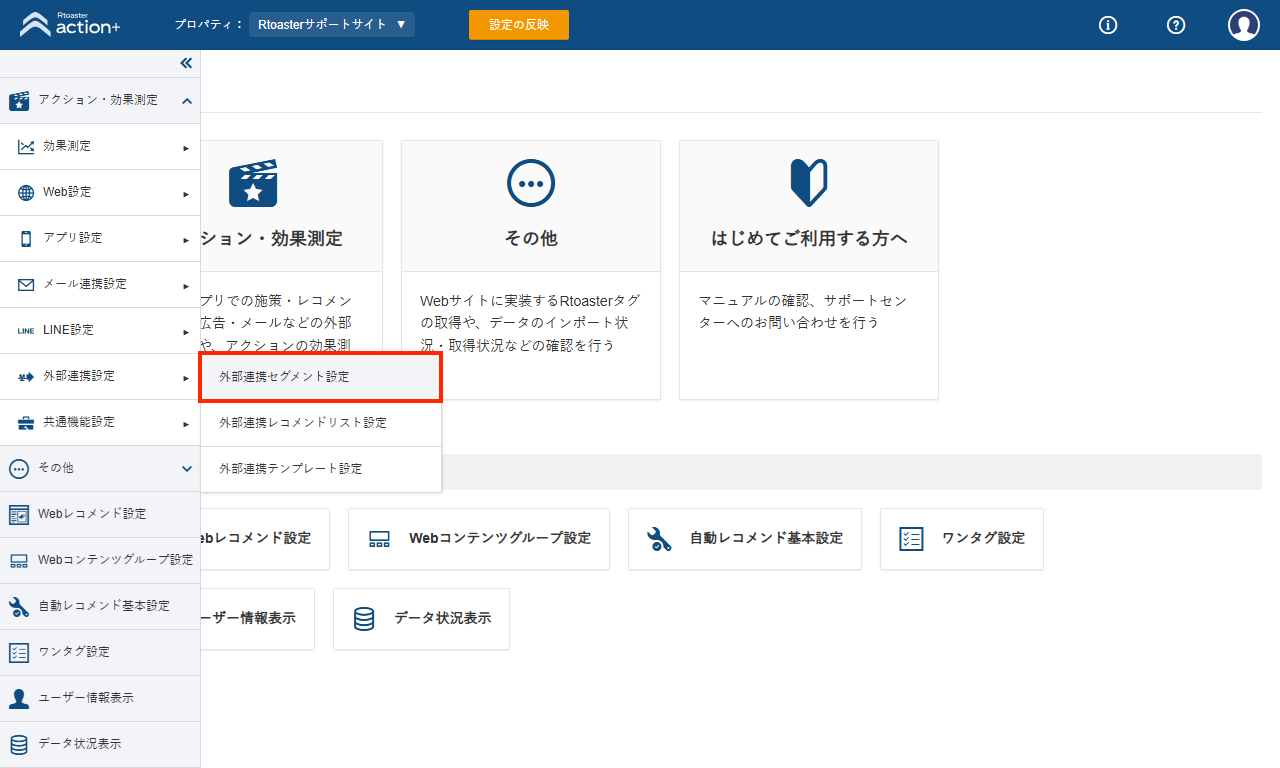Expand the Web設定 submenu arrow
1280x768 pixels.
tap(186, 194)
